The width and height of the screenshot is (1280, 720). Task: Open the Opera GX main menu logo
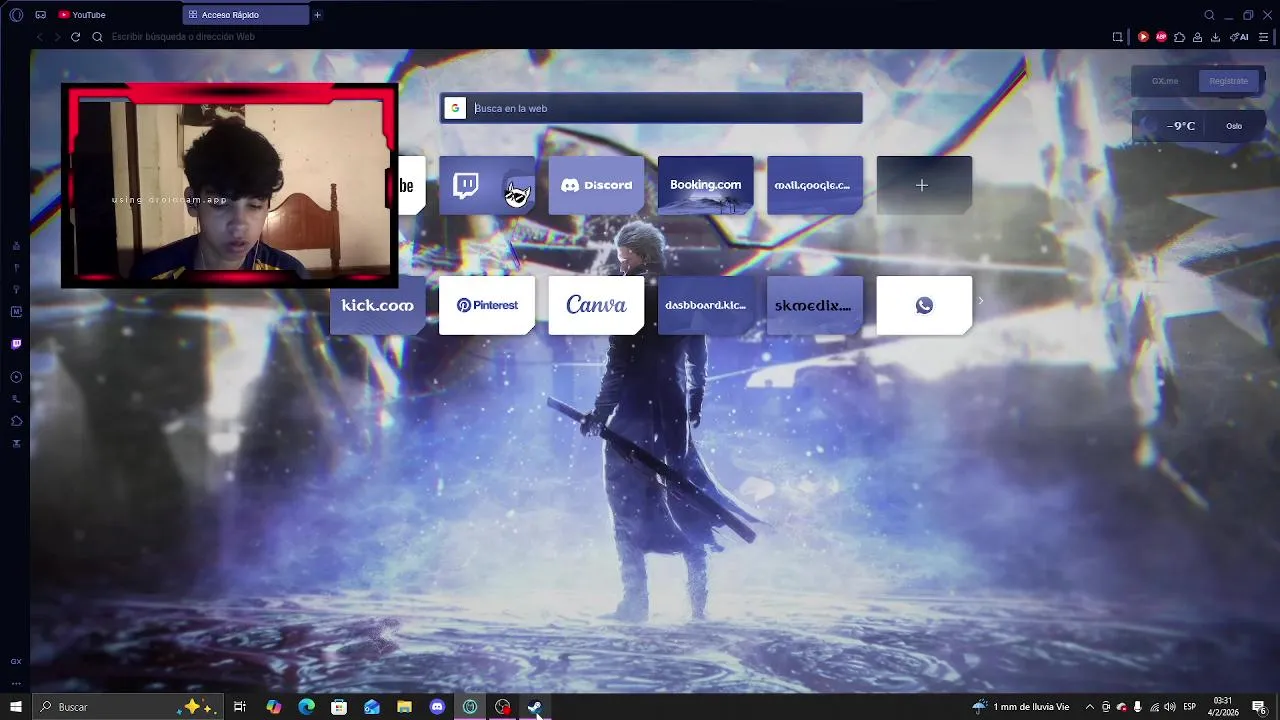click(16, 15)
